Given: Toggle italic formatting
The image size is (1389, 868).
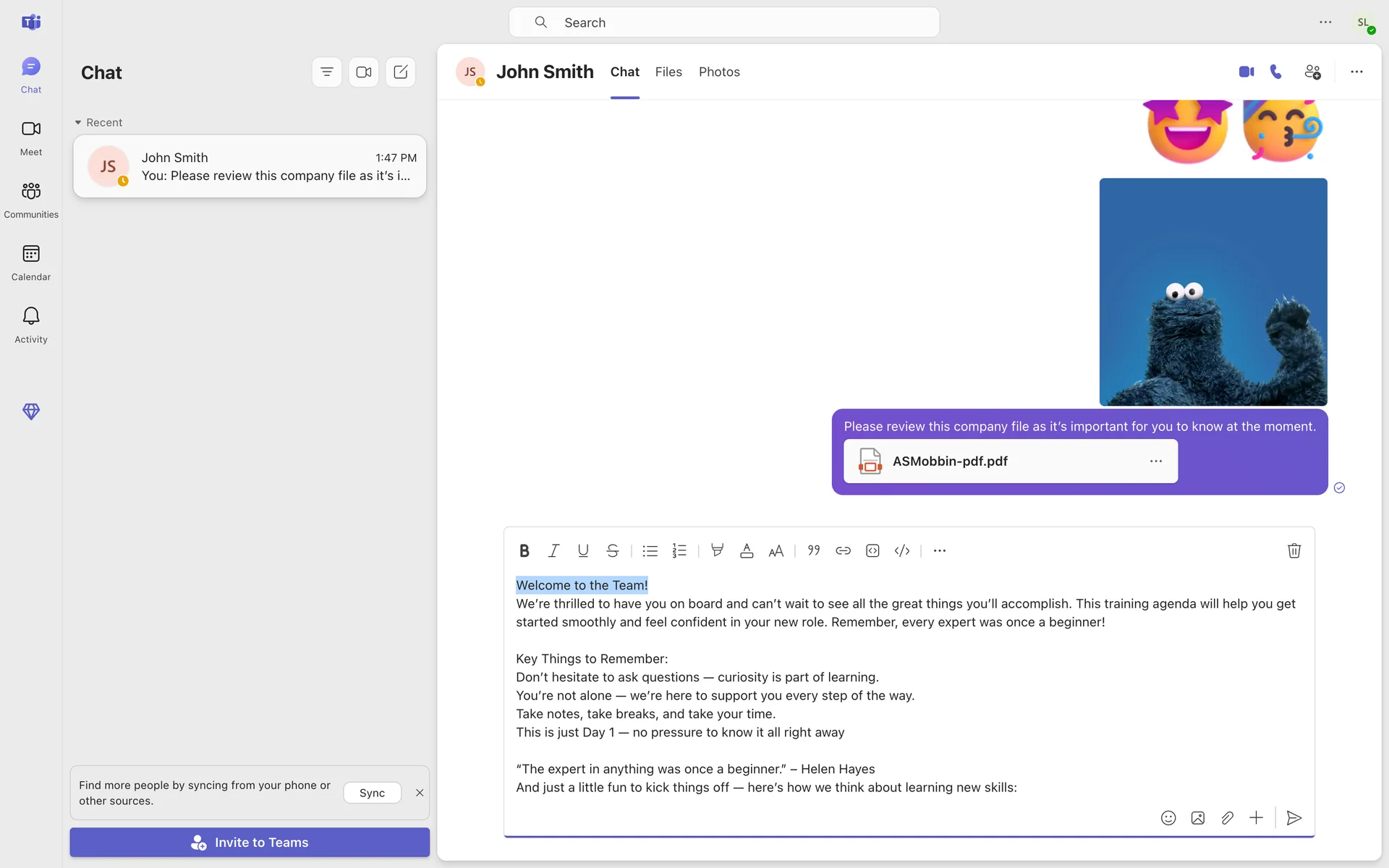Looking at the screenshot, I should pyautogui.click(x=553, y=550).
